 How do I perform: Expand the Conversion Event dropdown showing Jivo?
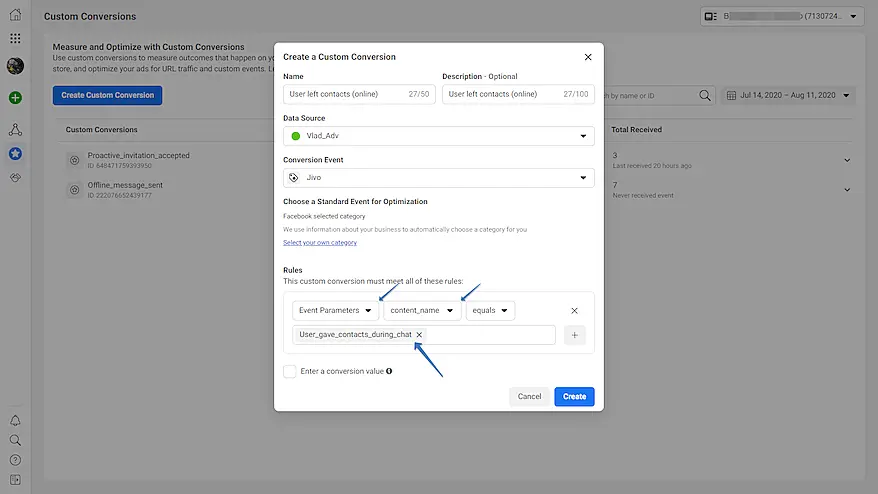(x=438, y=178)
